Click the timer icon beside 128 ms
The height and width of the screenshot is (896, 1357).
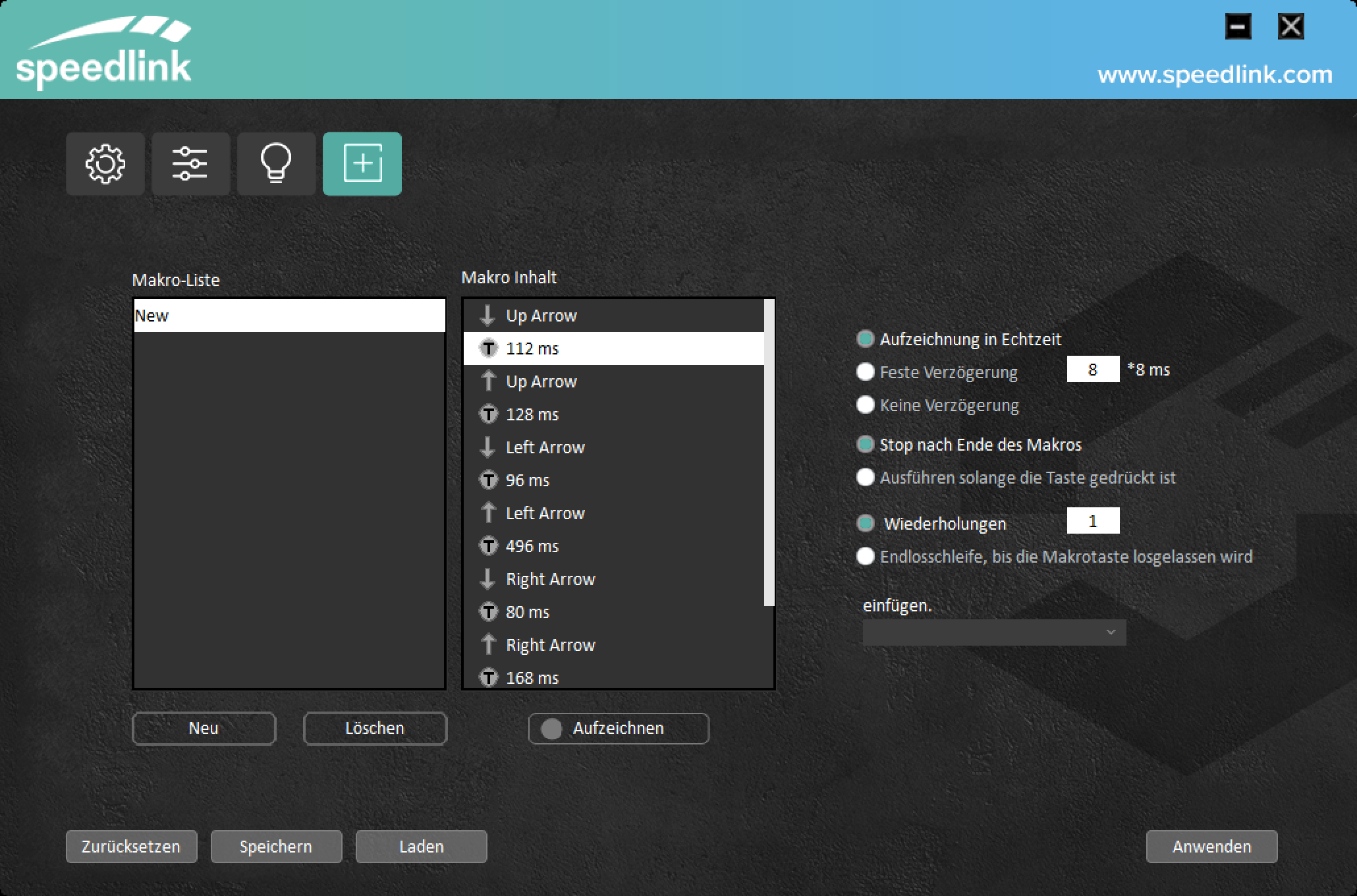488,414
